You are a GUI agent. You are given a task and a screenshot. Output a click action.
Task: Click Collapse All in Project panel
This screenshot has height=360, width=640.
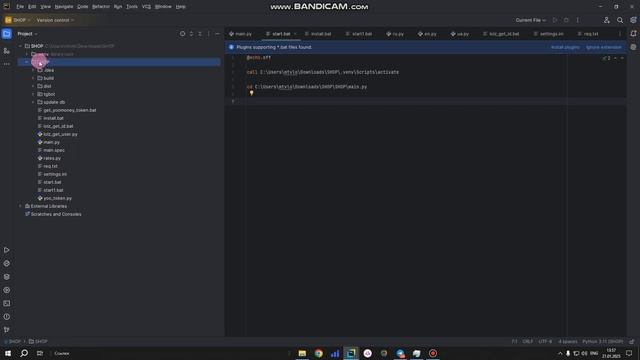[x=200, y=34]
